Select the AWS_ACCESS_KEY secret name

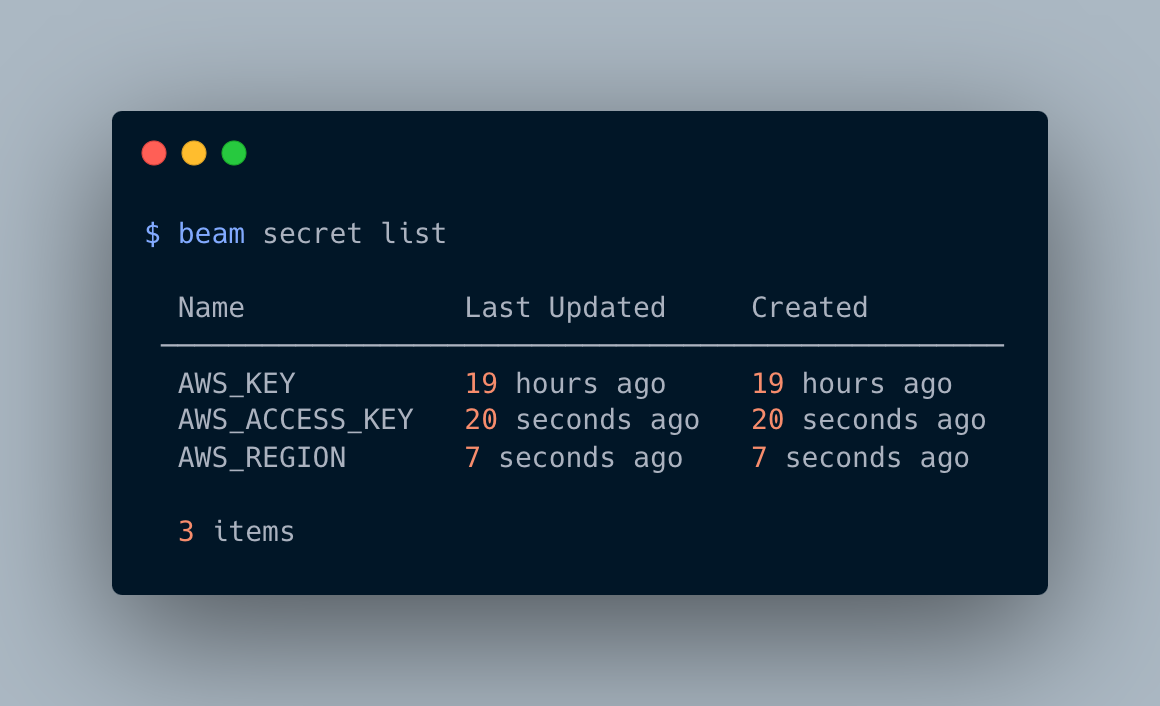point(296,420)
